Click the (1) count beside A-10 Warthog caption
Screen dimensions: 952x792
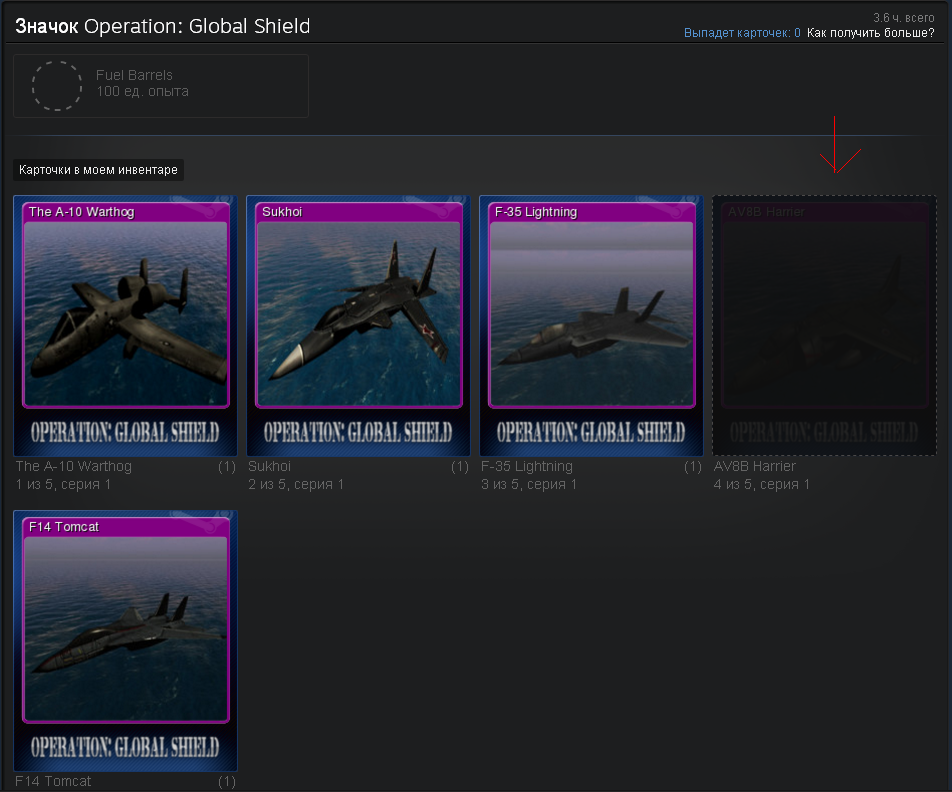(226, 466)
